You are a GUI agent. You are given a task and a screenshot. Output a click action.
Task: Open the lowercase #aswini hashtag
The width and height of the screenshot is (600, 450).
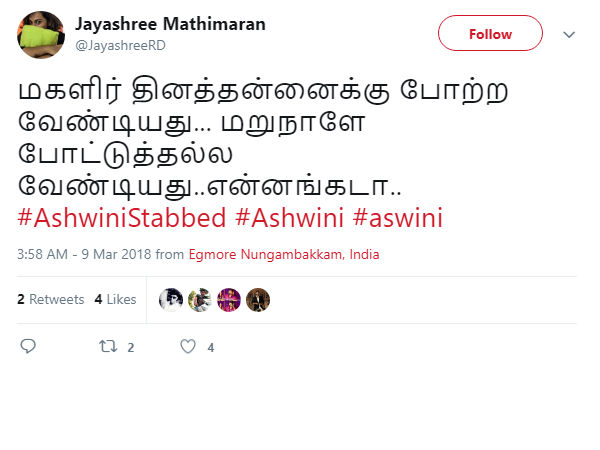[398, 218]
